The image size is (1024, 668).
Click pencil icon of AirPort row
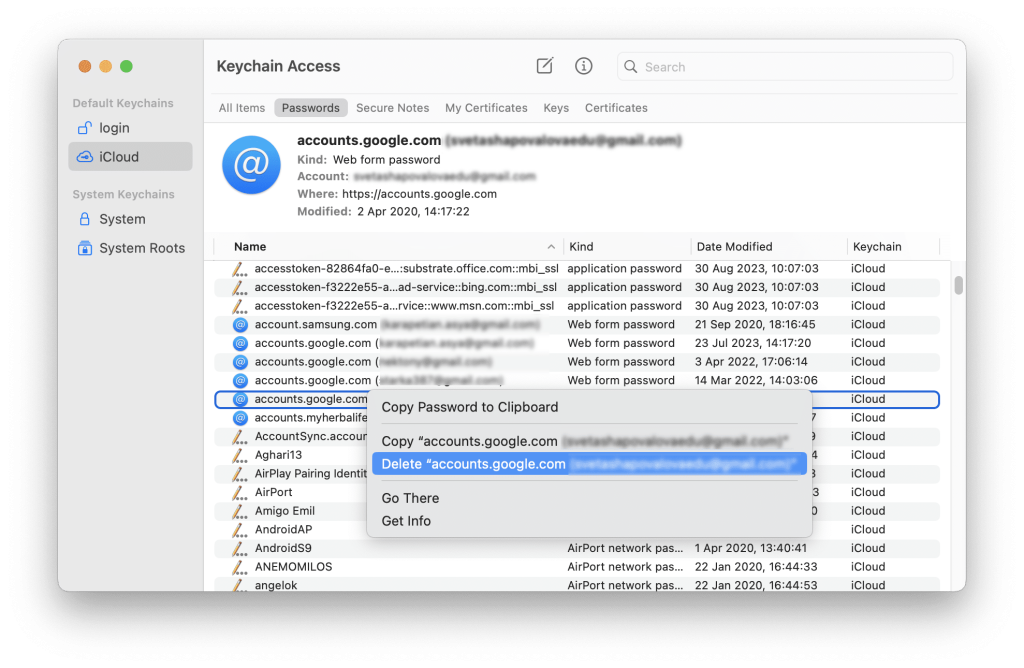[240, 492]
